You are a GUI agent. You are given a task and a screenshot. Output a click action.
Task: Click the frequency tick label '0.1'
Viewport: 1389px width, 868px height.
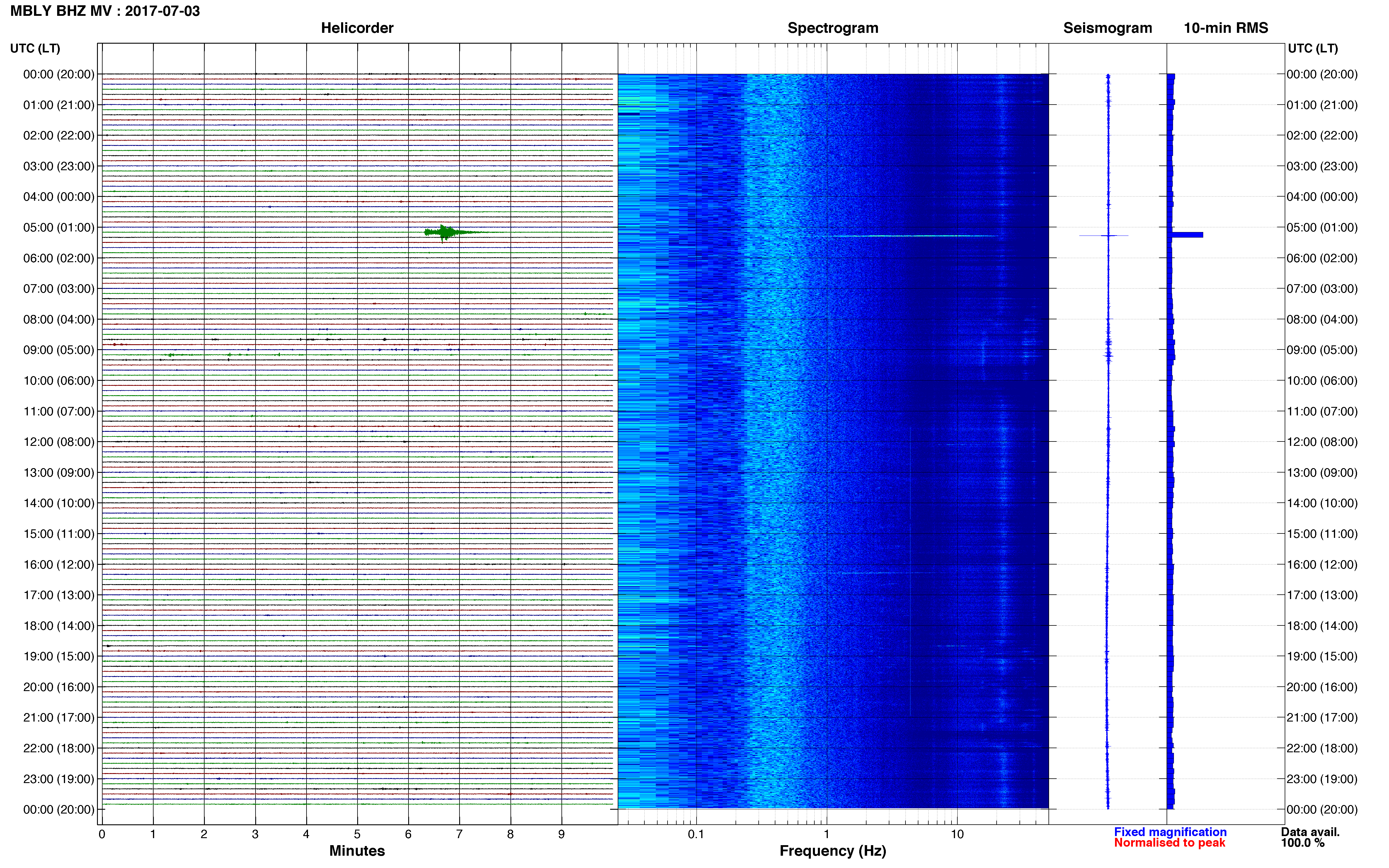696,834
